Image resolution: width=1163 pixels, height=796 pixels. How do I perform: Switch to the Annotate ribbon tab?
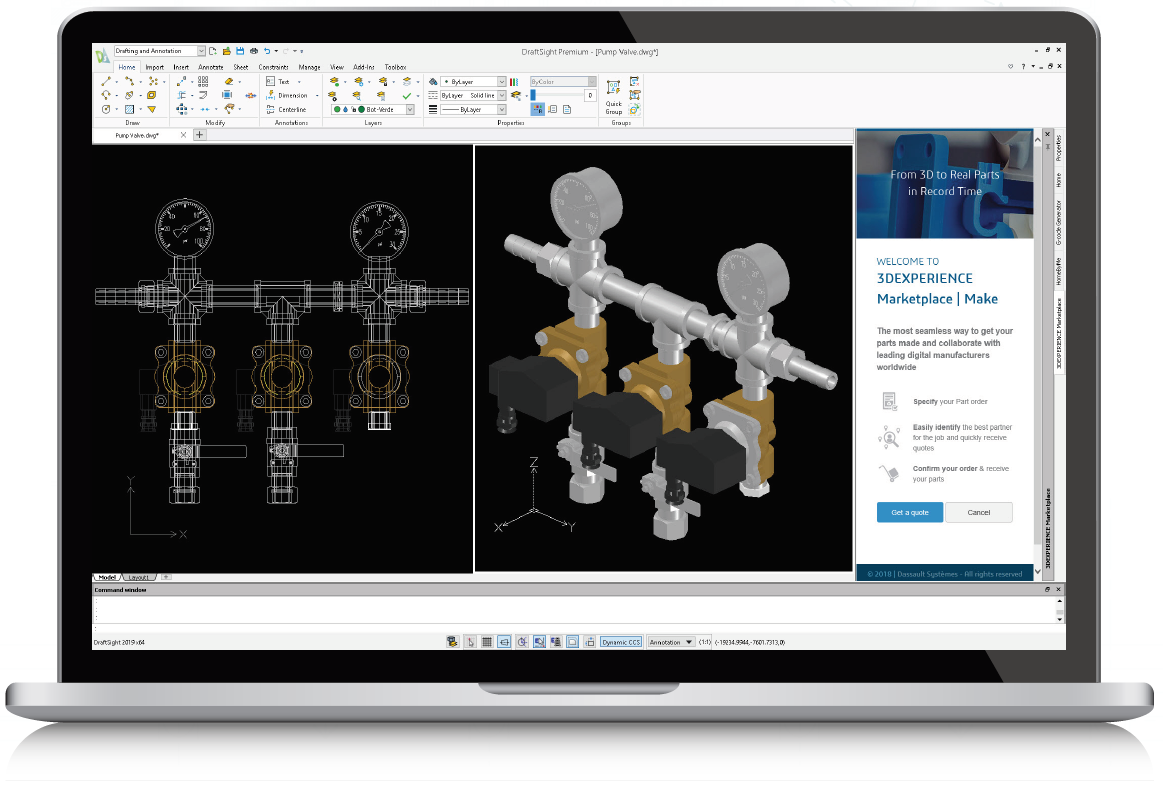[x=210, y=67]
